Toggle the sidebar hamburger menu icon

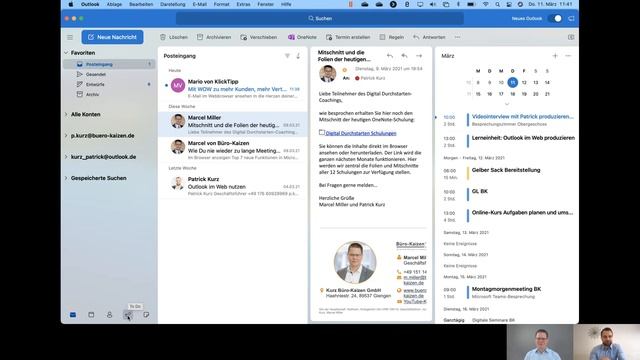click(70, 37)
